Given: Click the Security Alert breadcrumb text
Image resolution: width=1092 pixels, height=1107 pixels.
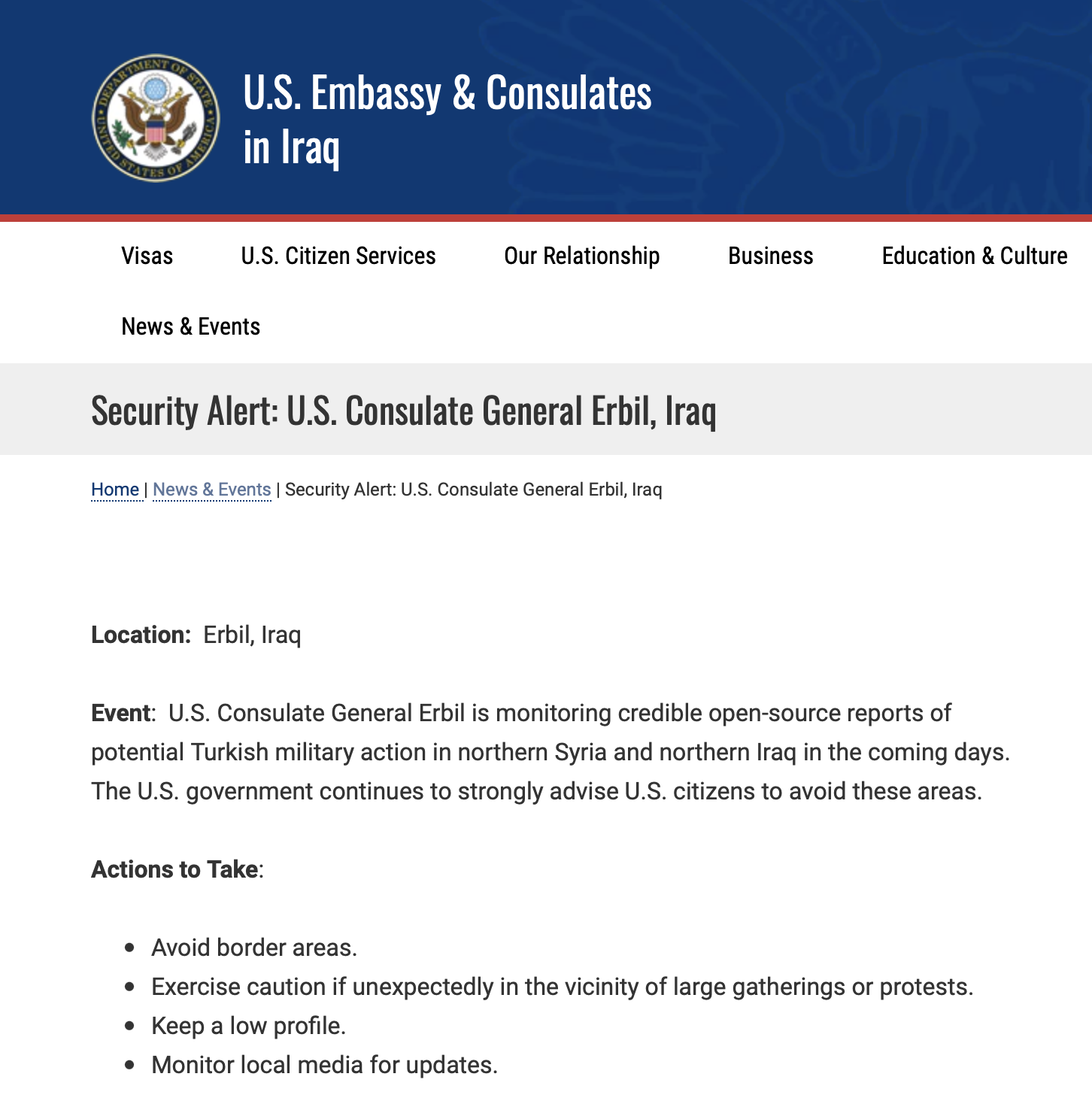Looking at the screenshot, I should pyautogui.click(x=473, y=490).
